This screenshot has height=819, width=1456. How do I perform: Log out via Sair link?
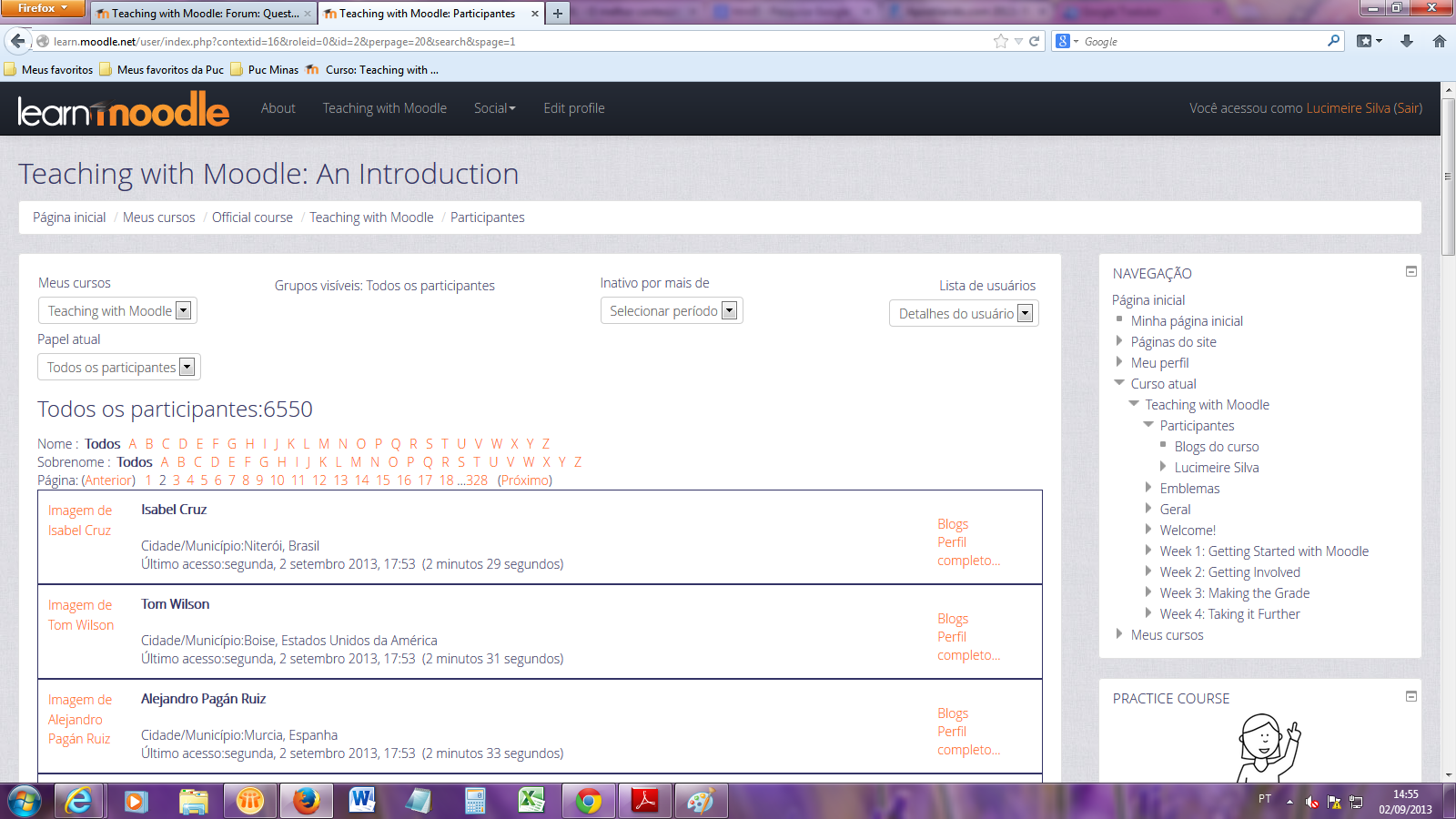pos(1409,108)
